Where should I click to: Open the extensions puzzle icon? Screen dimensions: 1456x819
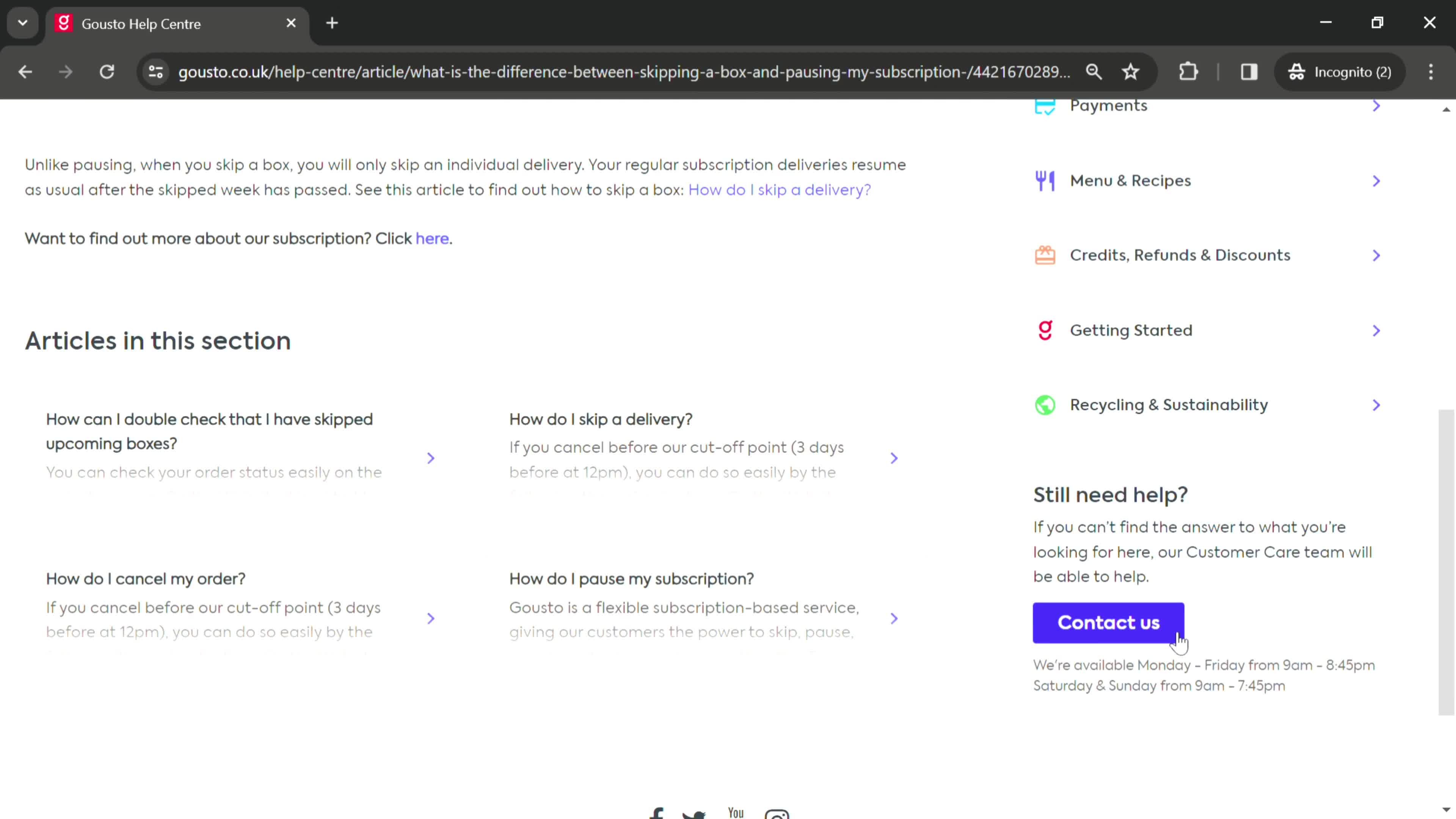(1189, 72)
